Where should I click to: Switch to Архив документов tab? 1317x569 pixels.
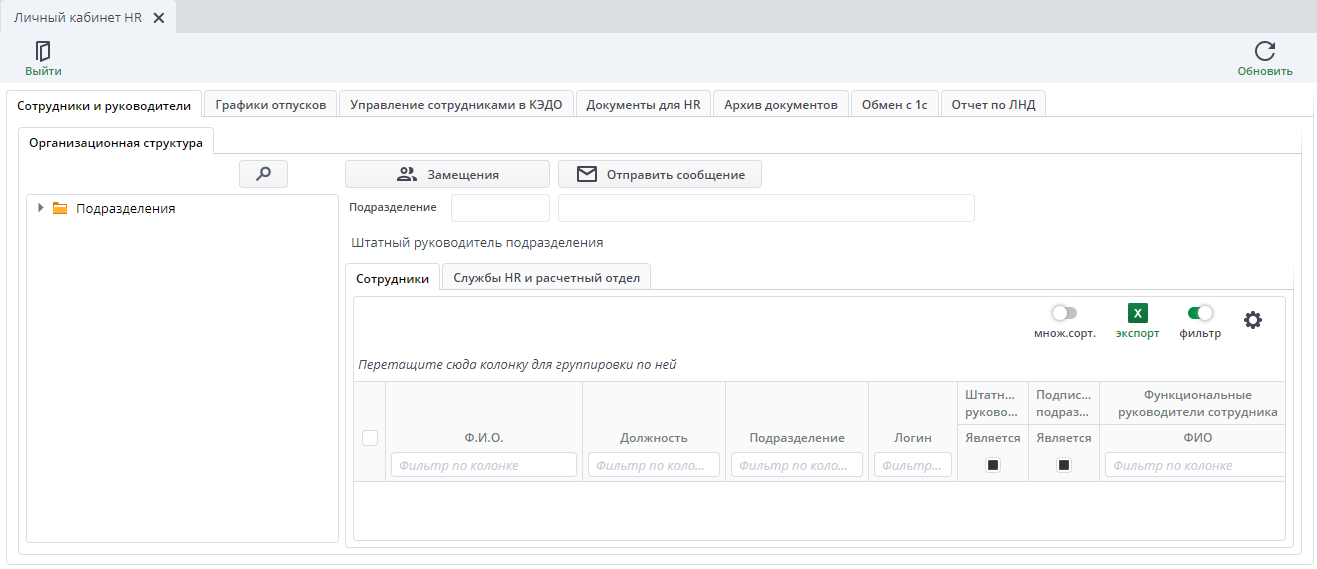781,105
